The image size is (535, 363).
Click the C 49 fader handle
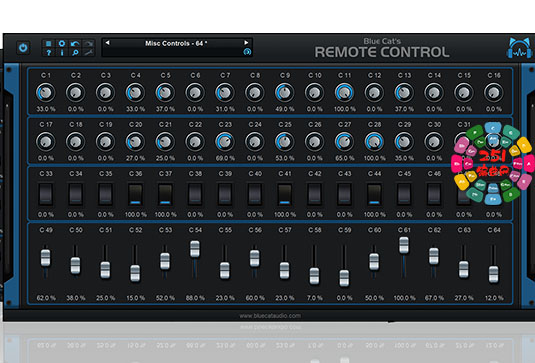point(46,258)
